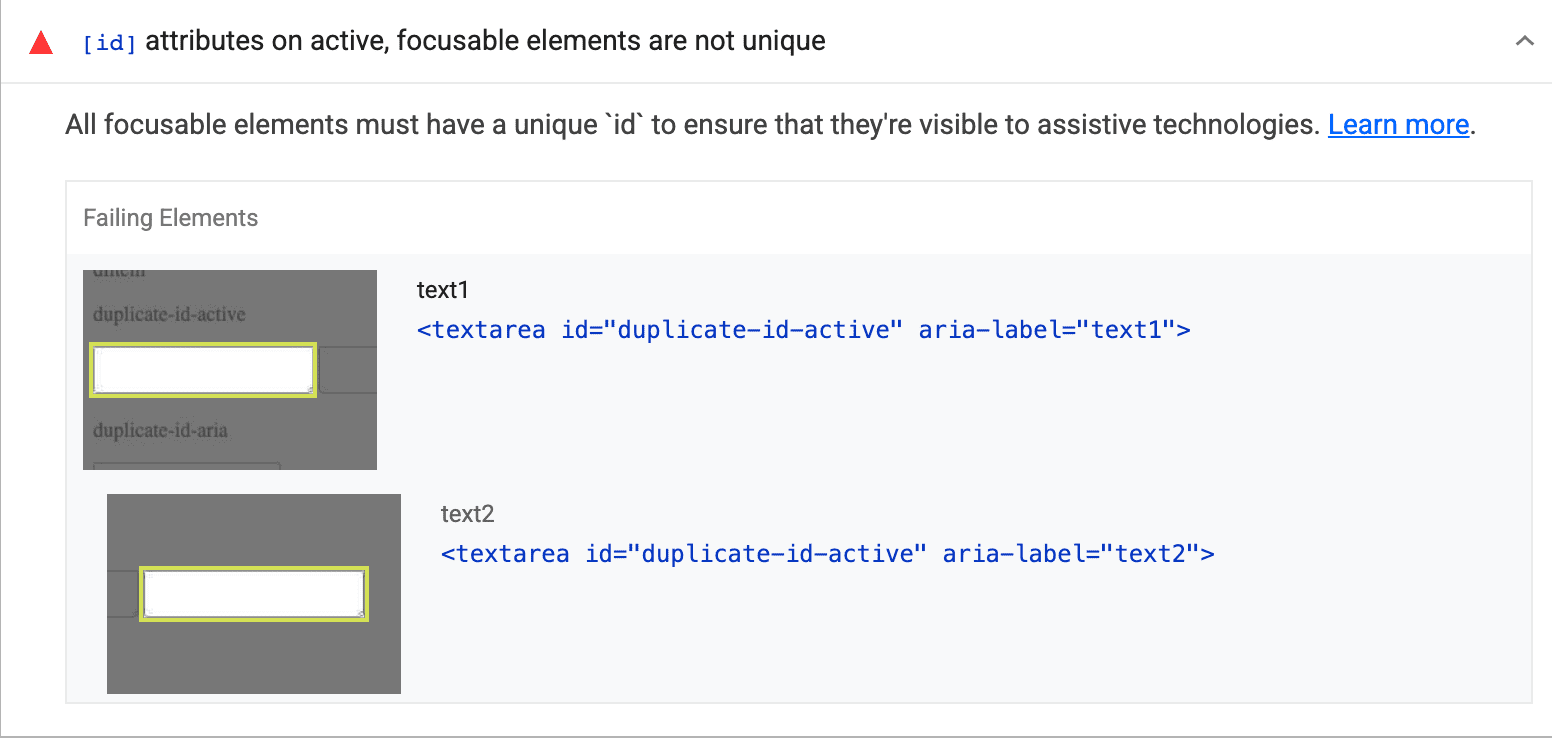The image size is (1552, 738).
Task: Click the textarea code snippet for text1
Action: 802,329
